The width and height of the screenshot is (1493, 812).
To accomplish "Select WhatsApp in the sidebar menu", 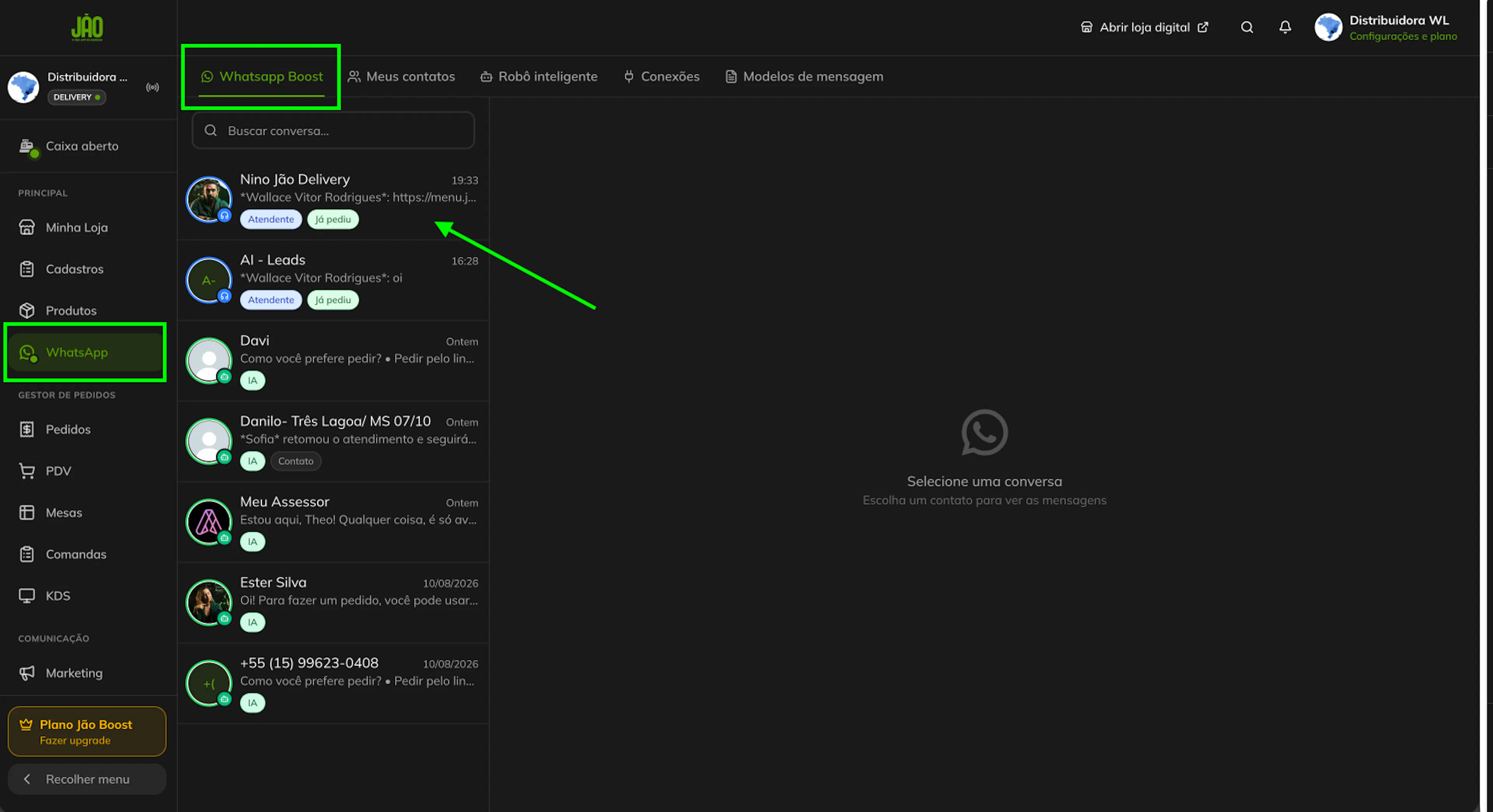I will click(x=86, y=353).
